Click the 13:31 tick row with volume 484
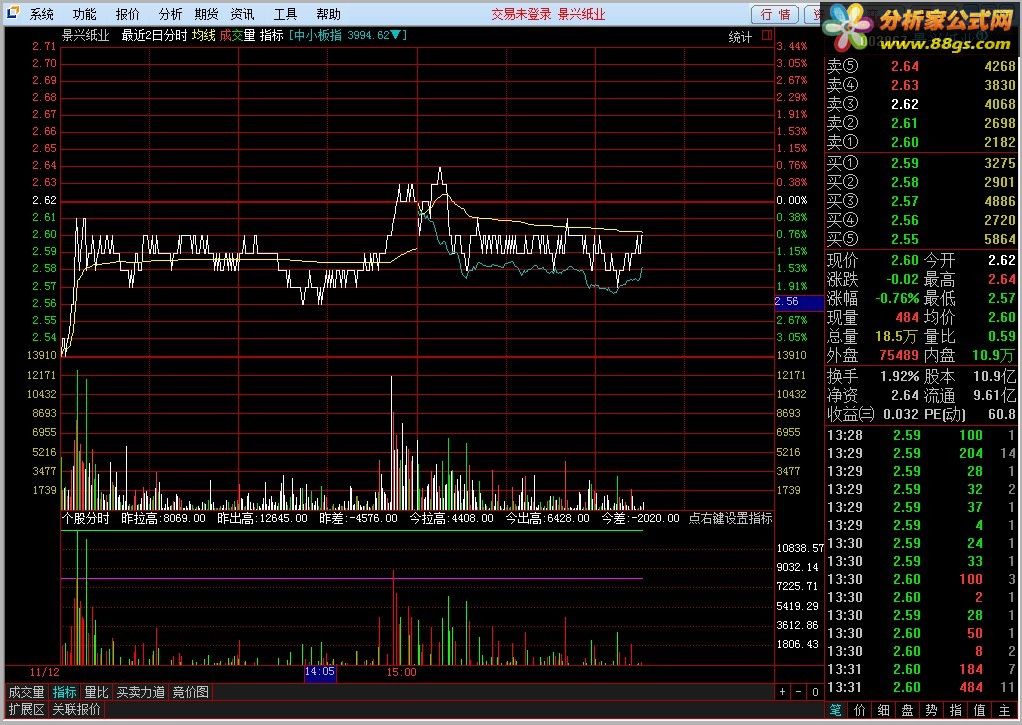The height and width of the screenshot is (725, 1022). pyautogui.click(x=921, y=687)
